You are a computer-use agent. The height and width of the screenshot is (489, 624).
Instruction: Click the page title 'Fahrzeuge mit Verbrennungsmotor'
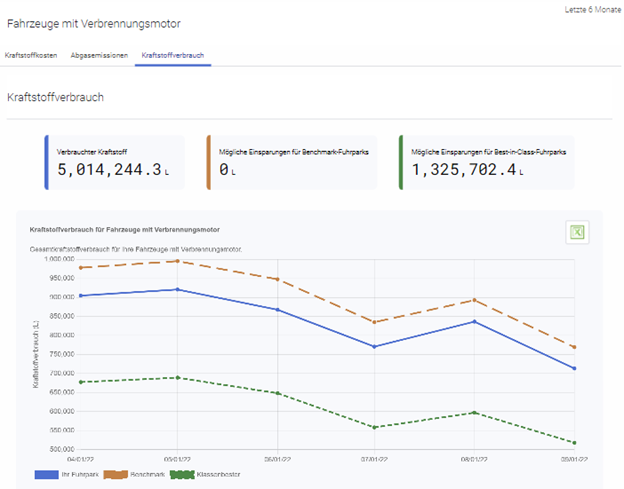(x=94, y=22)
